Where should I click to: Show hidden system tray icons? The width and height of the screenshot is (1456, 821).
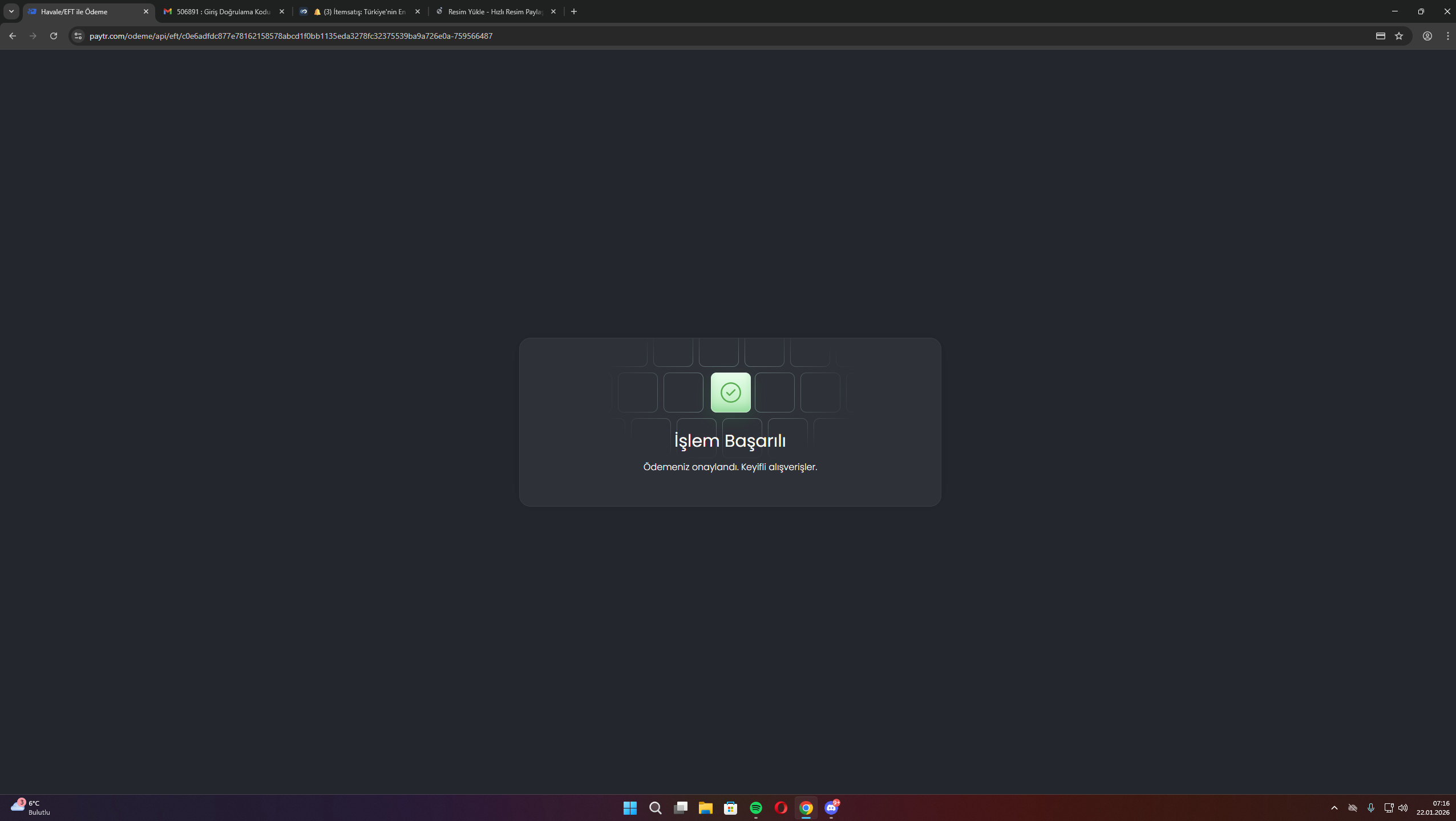click(x=1334, y=808)
